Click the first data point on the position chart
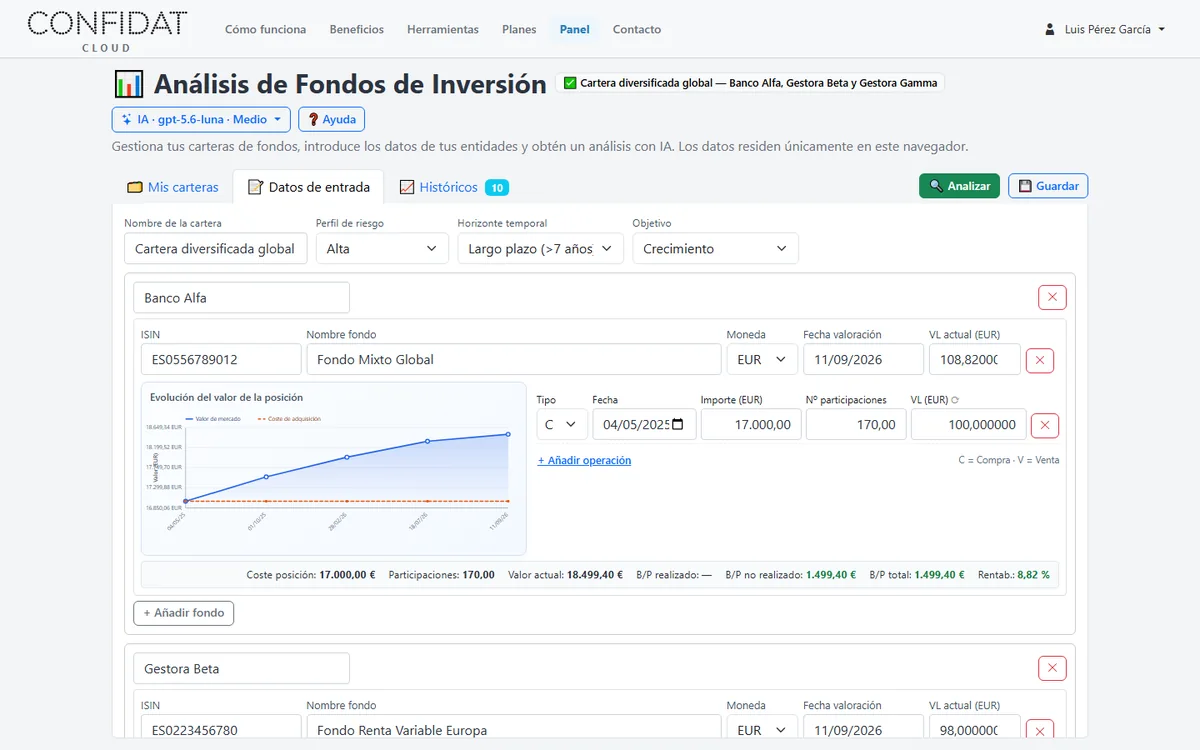 [186, 501]
